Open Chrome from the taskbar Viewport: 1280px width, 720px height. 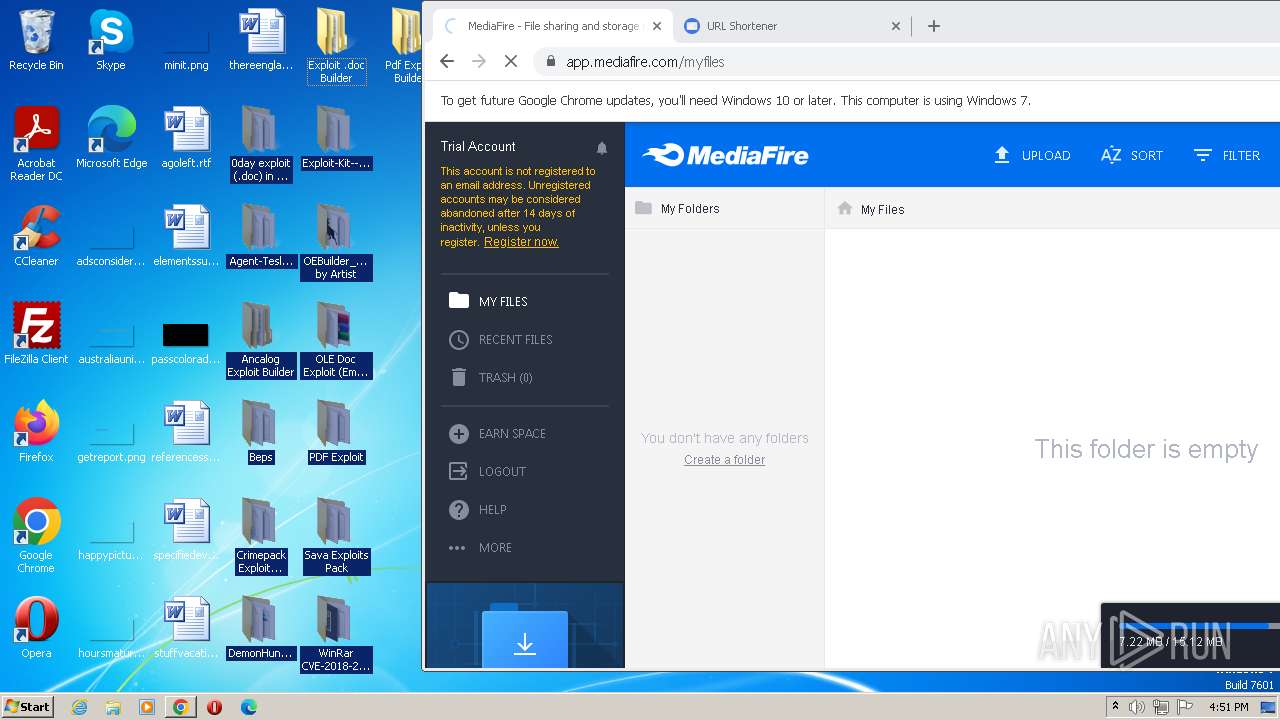pyautogui.click(x=180, y=707)
